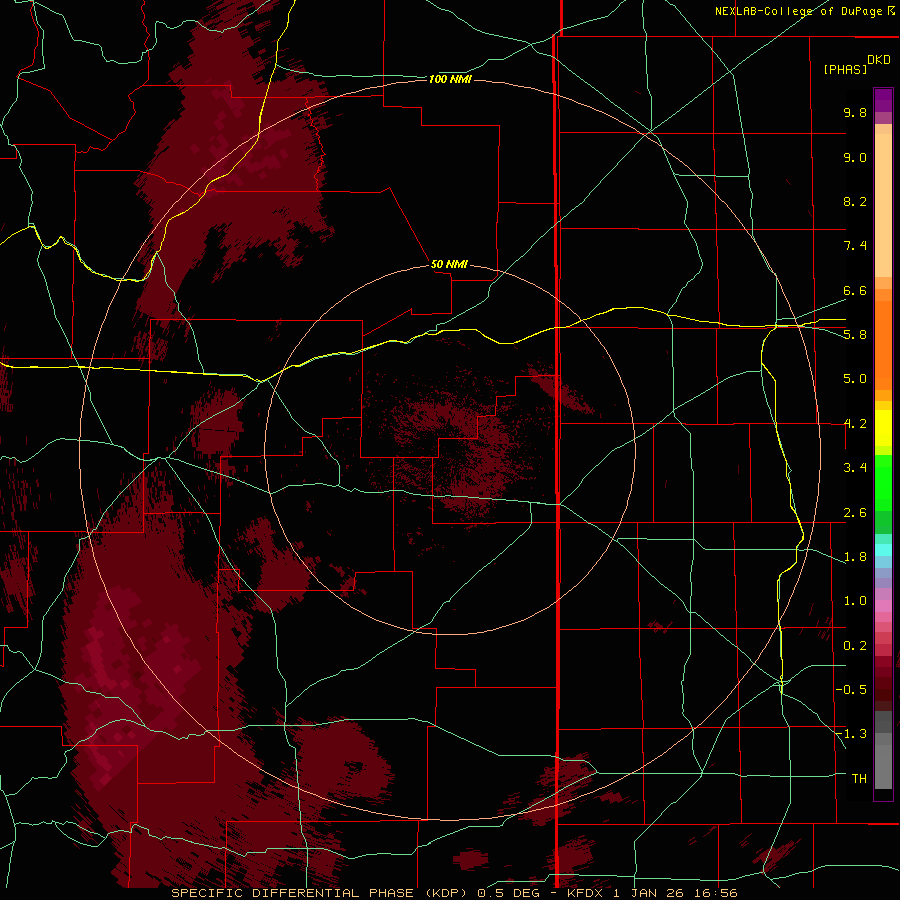
Task: Click the KFDX station identifier in the caption
Action: [585, 893]
